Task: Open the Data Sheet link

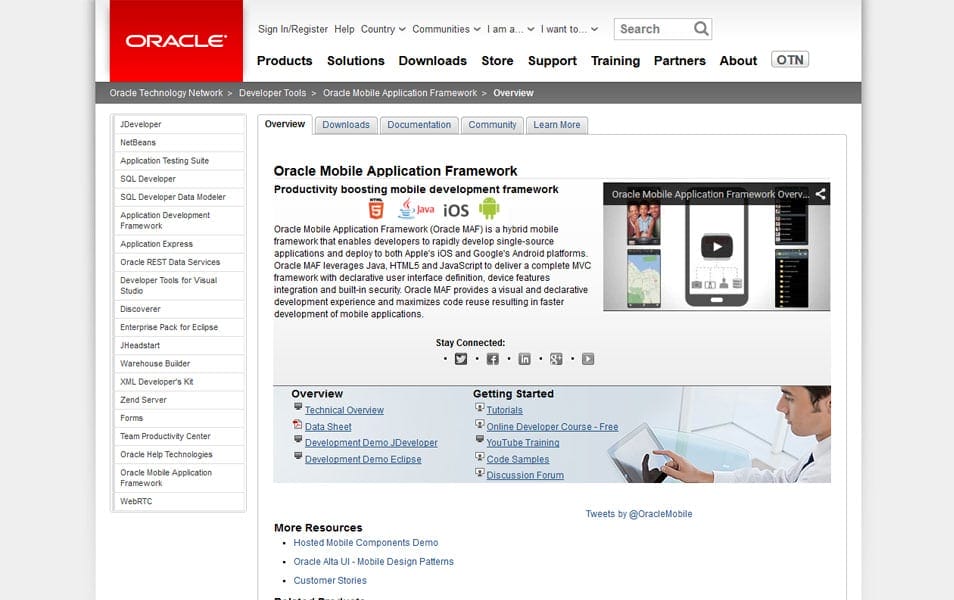Action: coord(328,427)
